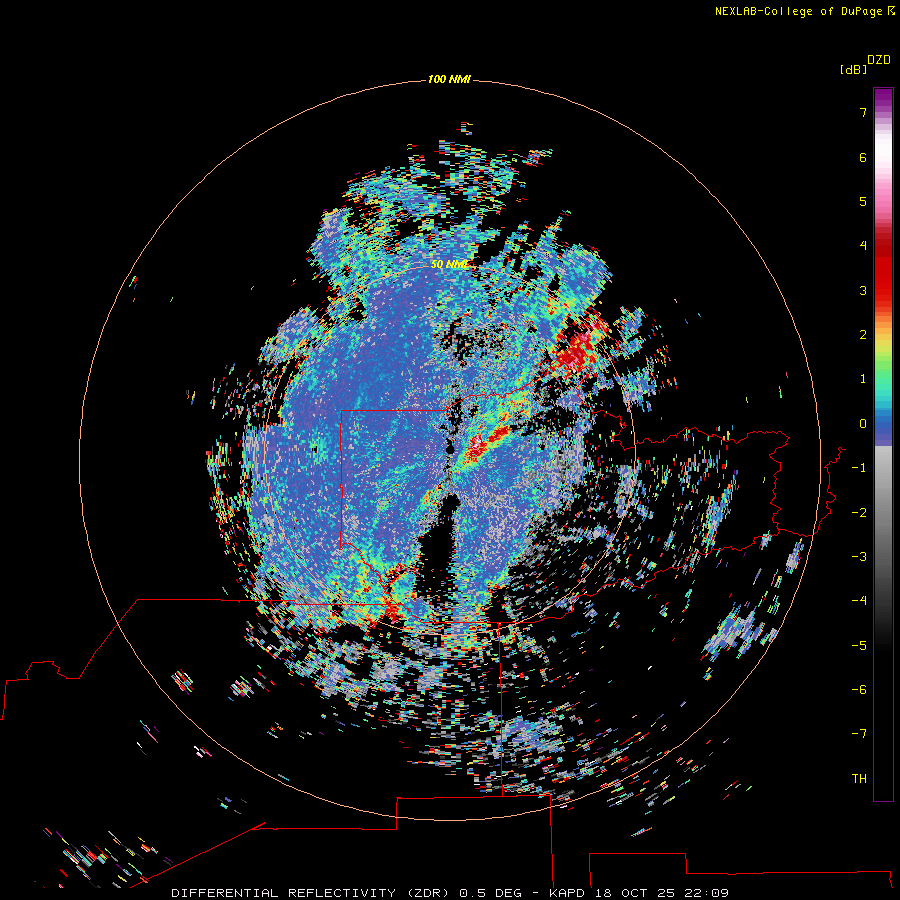
Task: Click the 0 value on the color scale
Action: pyautogui.click(x=863, y=424)
